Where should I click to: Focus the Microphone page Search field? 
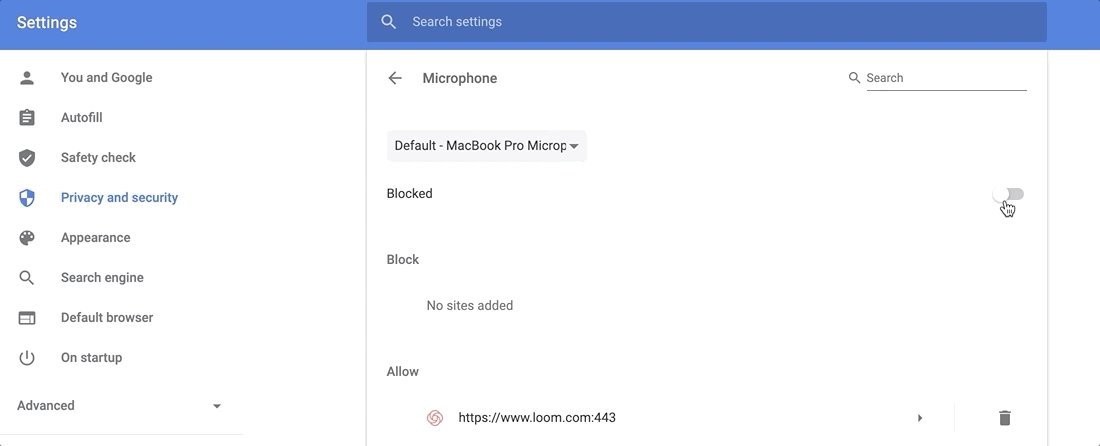[x=945, y=78]
